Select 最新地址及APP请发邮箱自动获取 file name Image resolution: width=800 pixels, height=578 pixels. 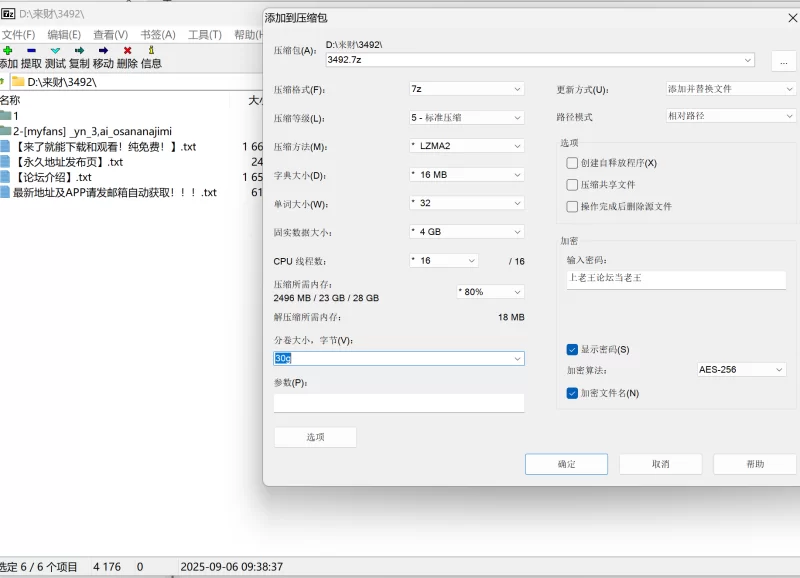click(115, 192)
